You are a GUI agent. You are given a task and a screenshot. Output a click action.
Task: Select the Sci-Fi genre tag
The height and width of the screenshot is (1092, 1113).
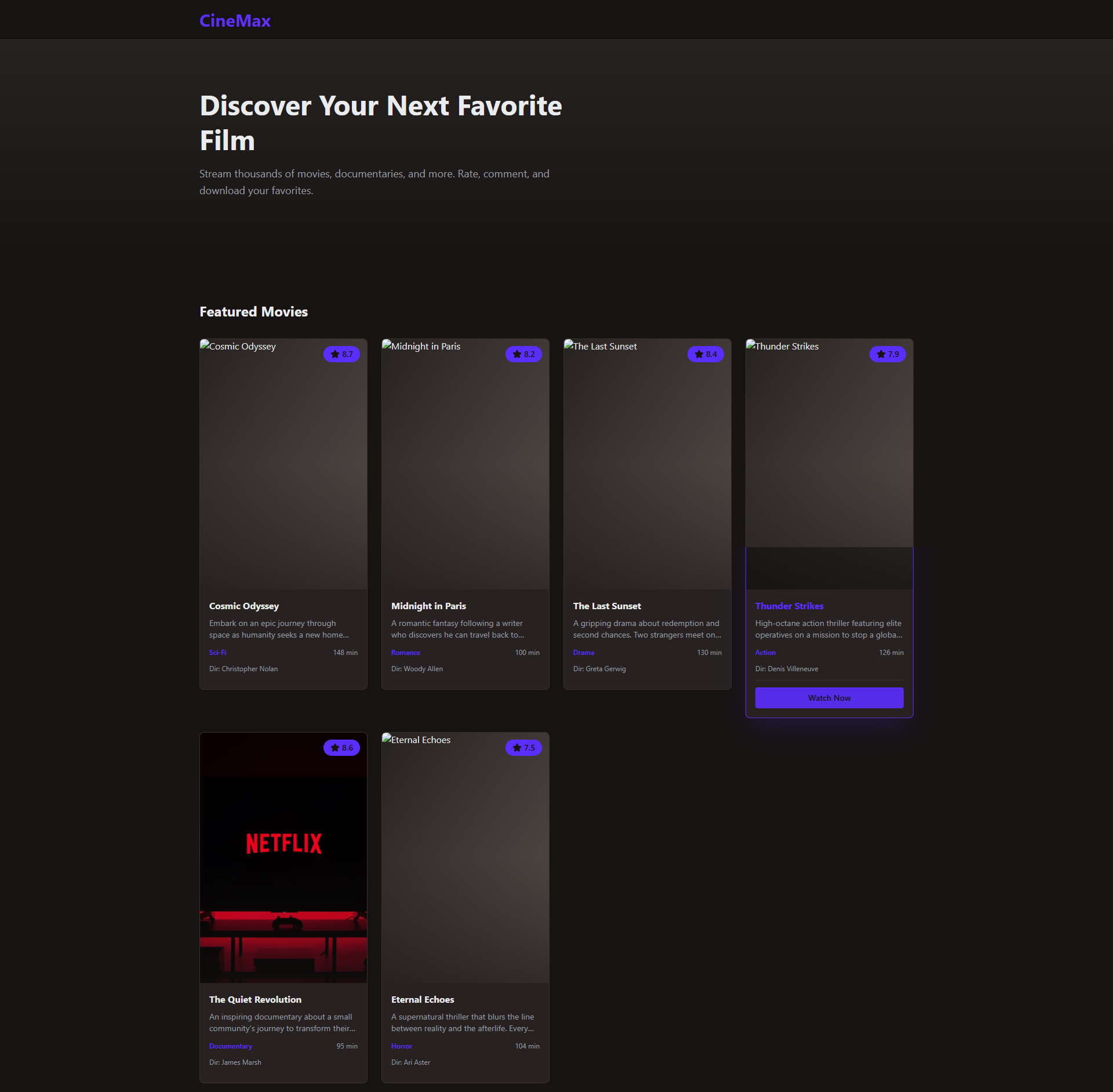click(217, 653)
